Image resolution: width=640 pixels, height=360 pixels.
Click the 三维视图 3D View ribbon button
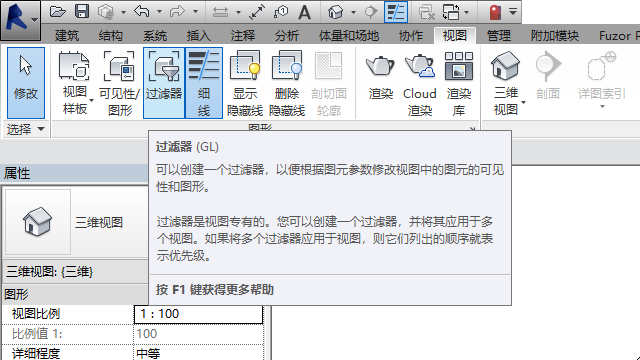tap(506, 82)
